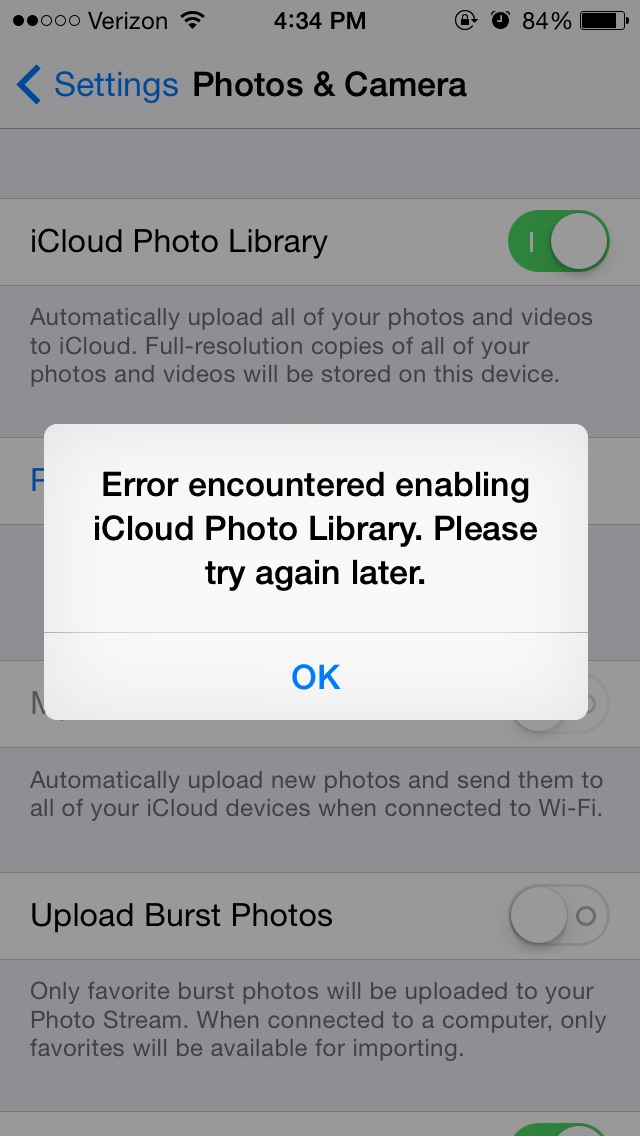
Task: Tap OK in the error alert
Action: (315, 677)
